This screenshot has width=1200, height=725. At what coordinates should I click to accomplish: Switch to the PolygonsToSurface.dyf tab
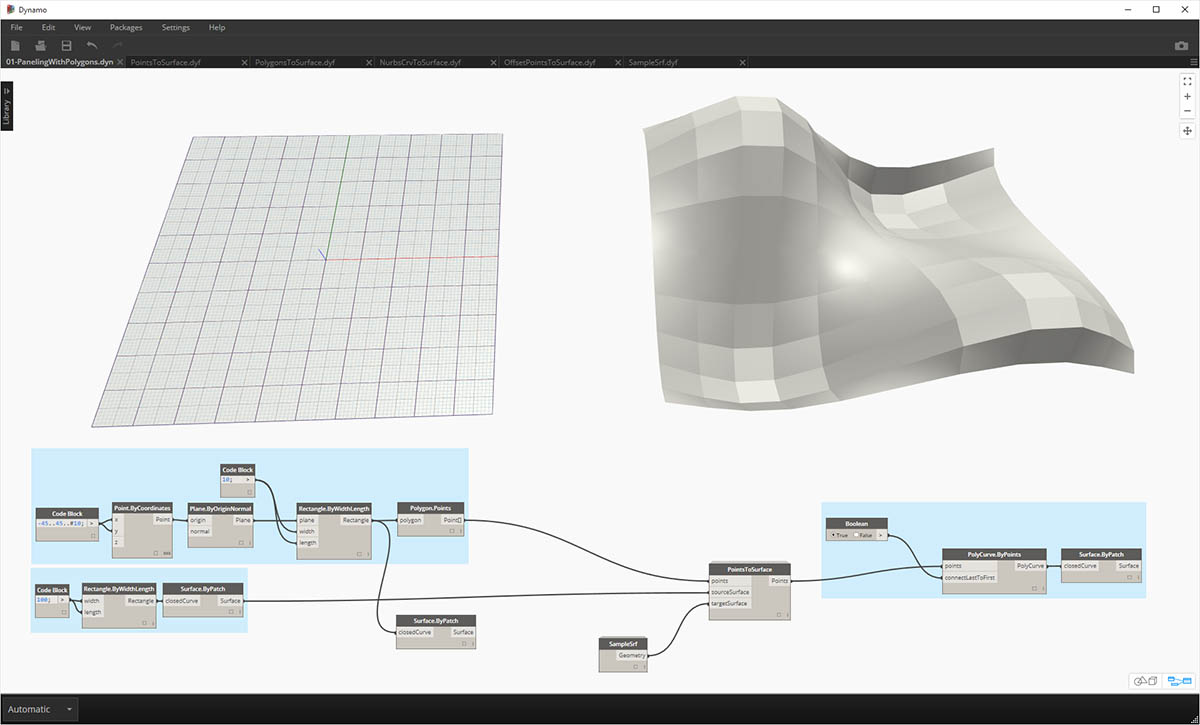[295, 62]
